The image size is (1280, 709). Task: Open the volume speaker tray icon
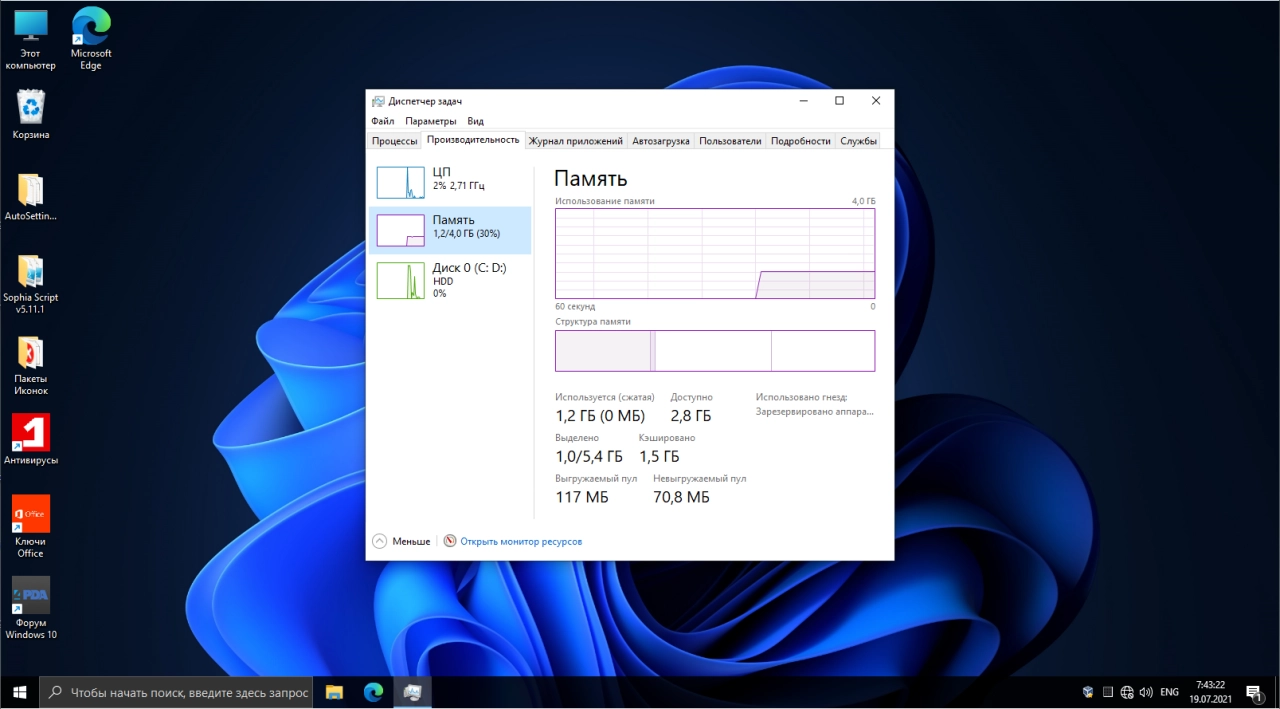pos(1146,692)
